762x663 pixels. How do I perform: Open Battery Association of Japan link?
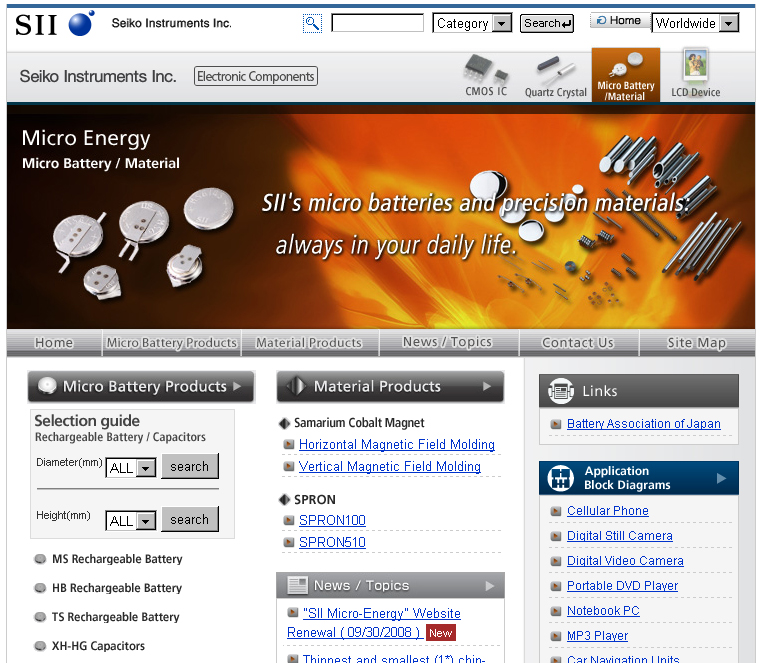tap(643, 423)
